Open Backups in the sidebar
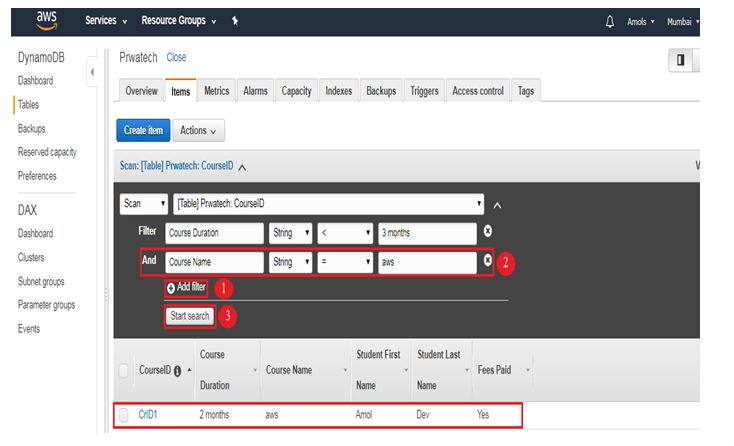 (32, 128)
